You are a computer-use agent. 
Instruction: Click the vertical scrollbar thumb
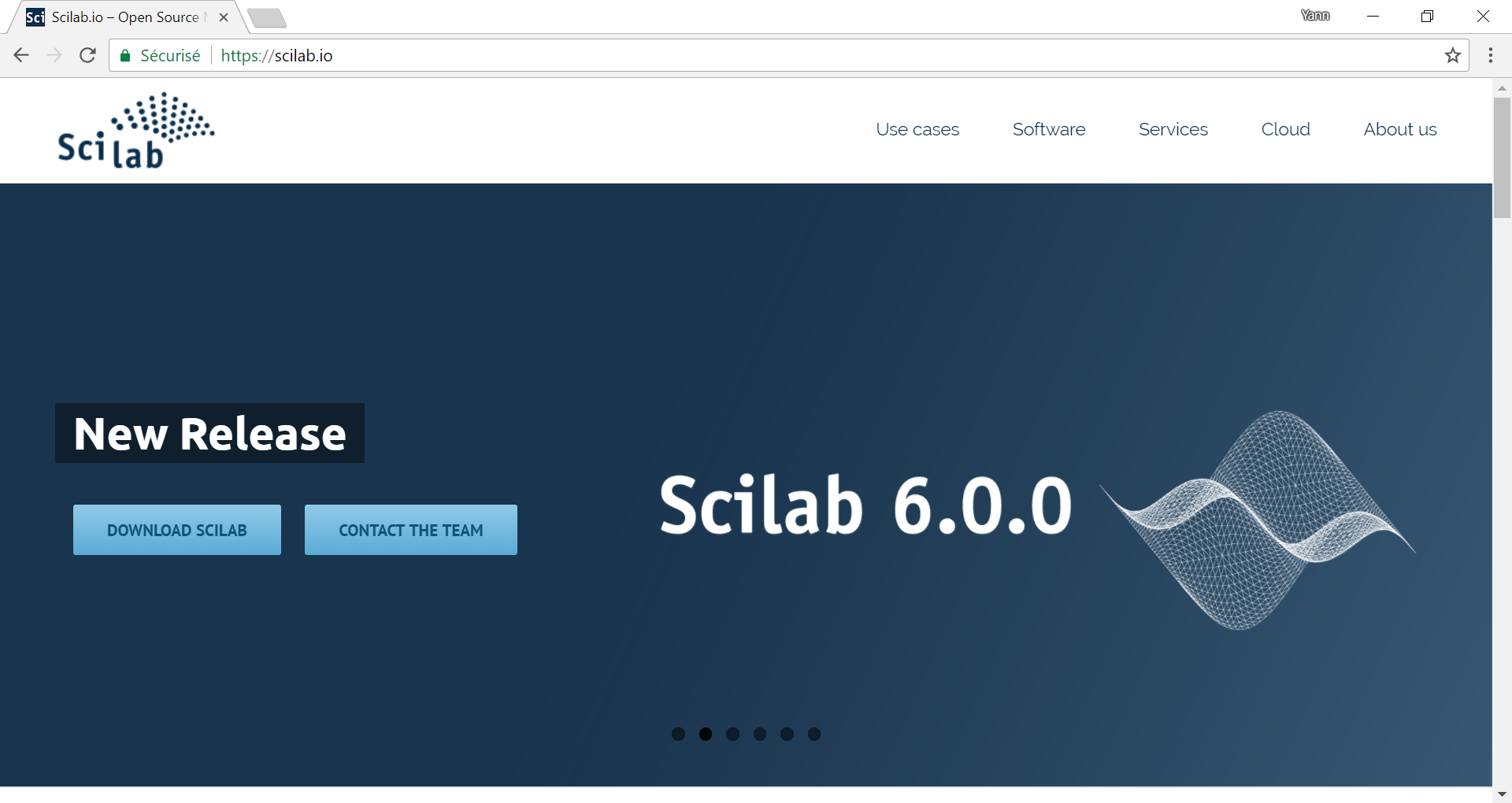pos(1502,157)
